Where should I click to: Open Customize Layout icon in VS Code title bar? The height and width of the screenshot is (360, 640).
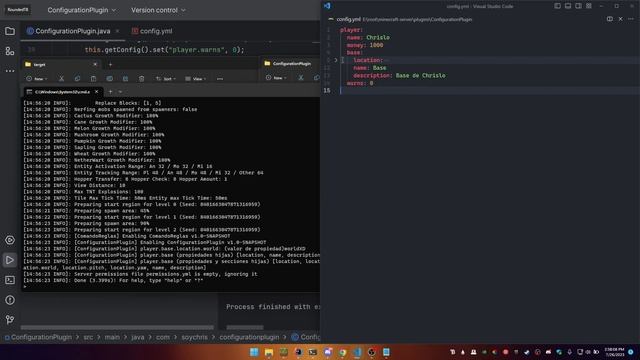pos(589,6)
